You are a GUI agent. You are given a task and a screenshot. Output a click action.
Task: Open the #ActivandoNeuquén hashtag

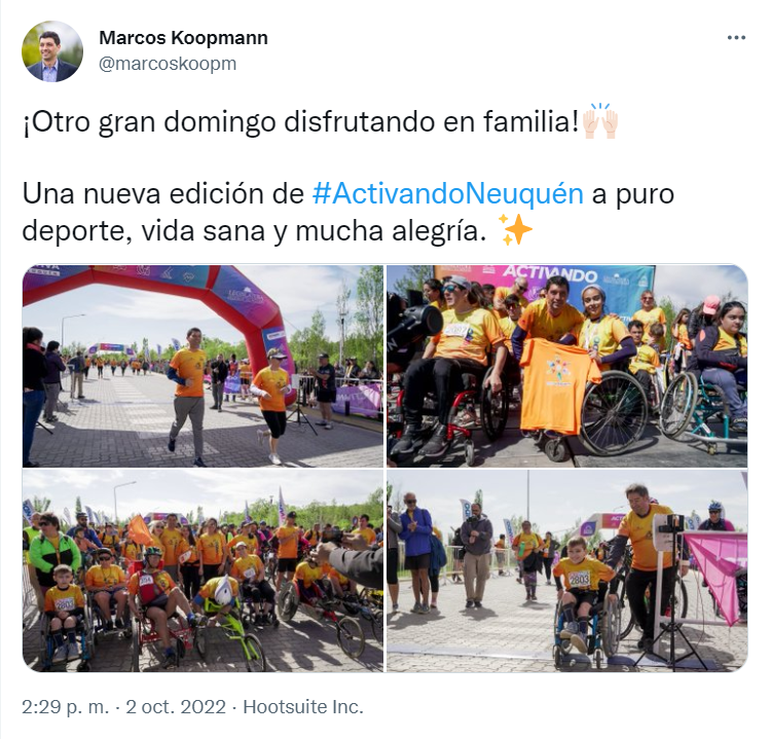pyautogui.click(x=448, y=193)
